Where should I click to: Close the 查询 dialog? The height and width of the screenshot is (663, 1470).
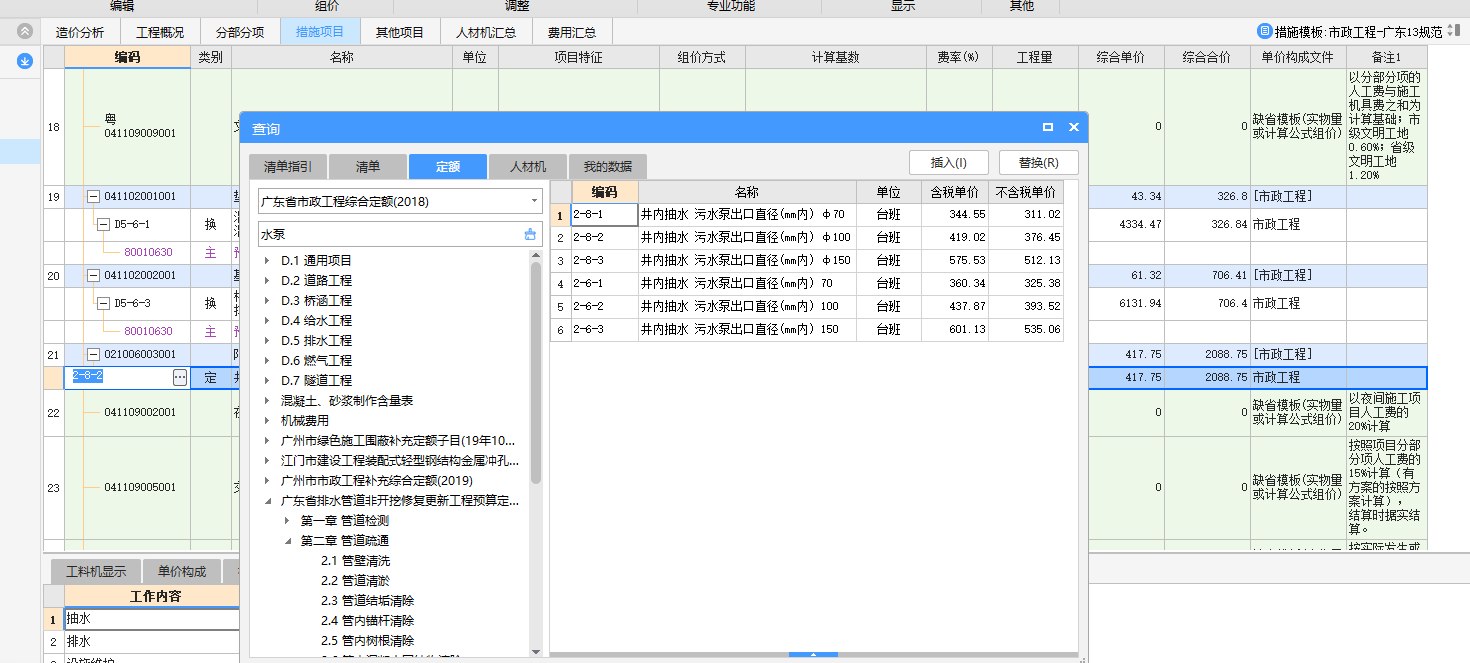[1074, 127]
